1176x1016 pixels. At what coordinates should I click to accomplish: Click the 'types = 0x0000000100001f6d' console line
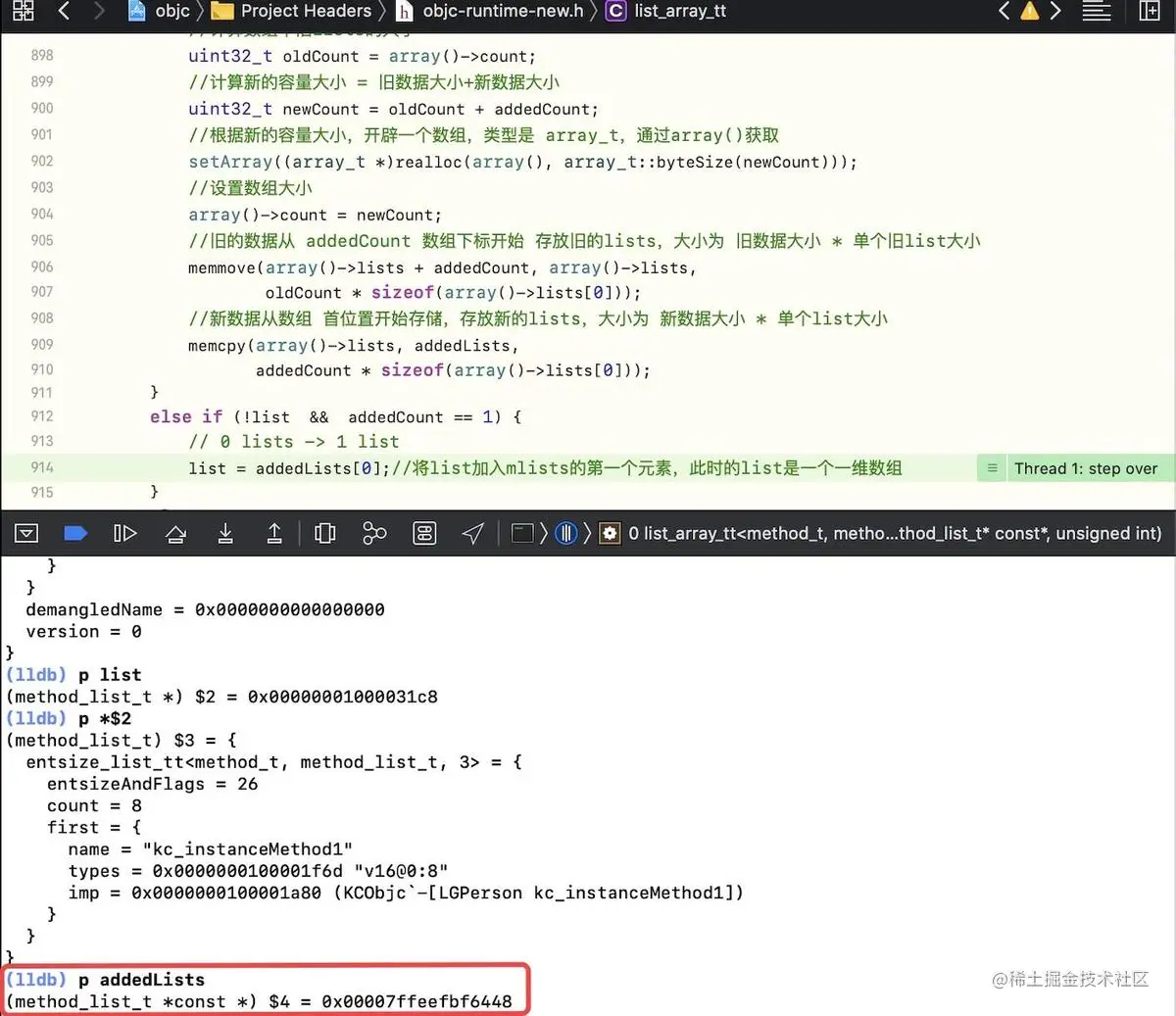point(259,871)
